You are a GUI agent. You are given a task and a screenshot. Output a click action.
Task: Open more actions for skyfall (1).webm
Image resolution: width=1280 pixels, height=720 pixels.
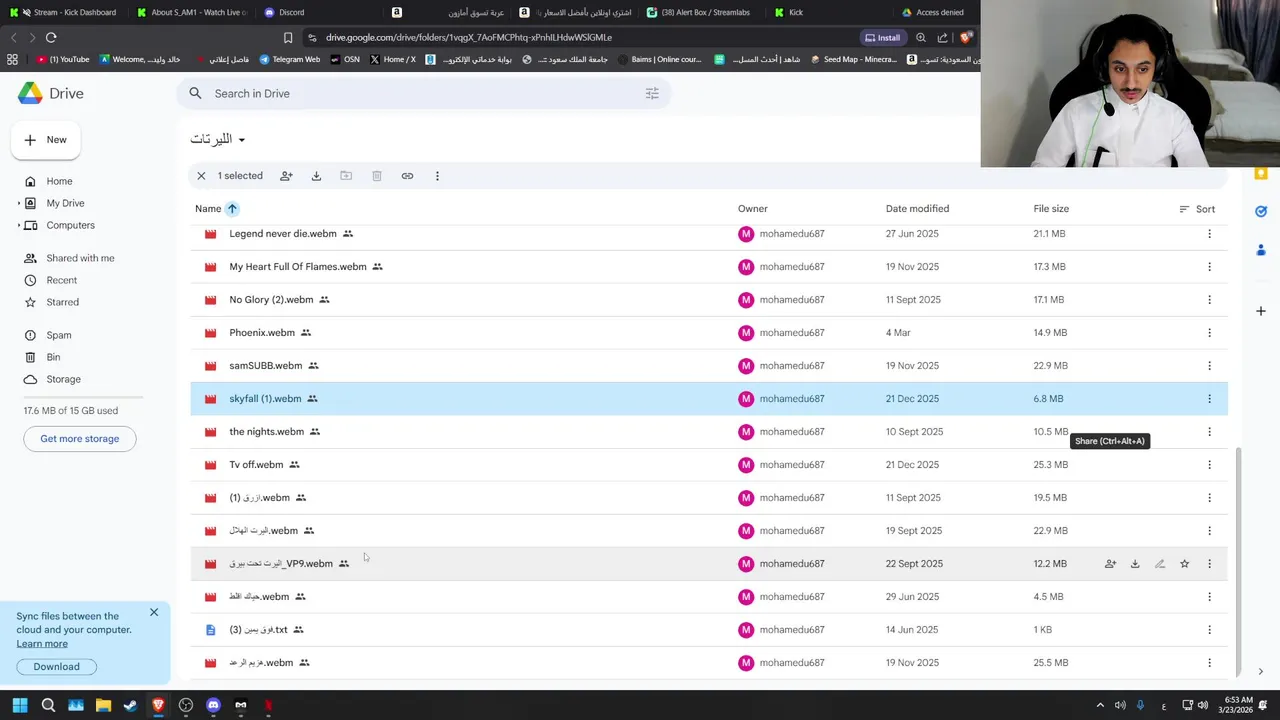tap(1209, 399)
